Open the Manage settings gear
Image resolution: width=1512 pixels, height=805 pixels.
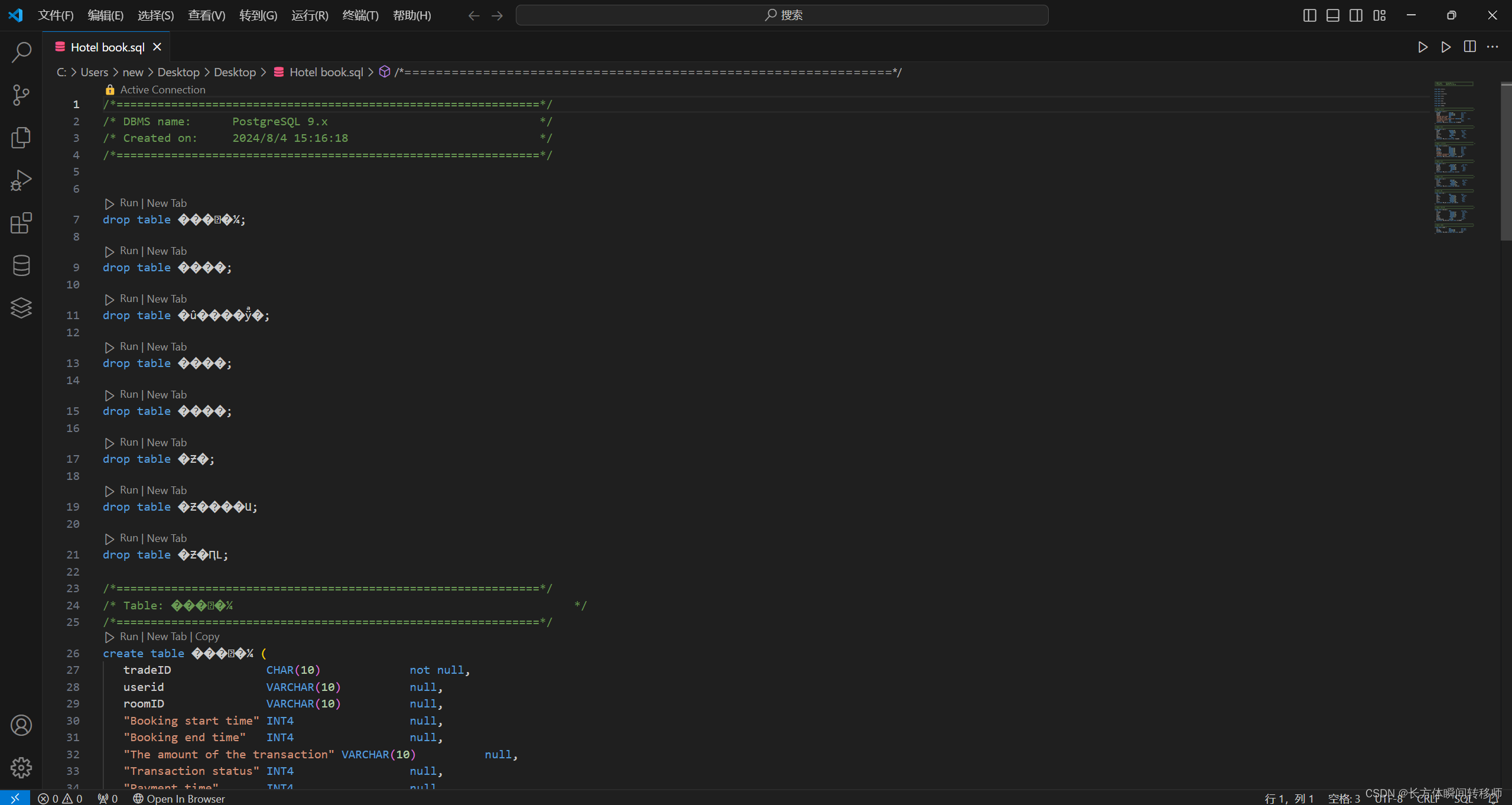[x=21, y=768]
